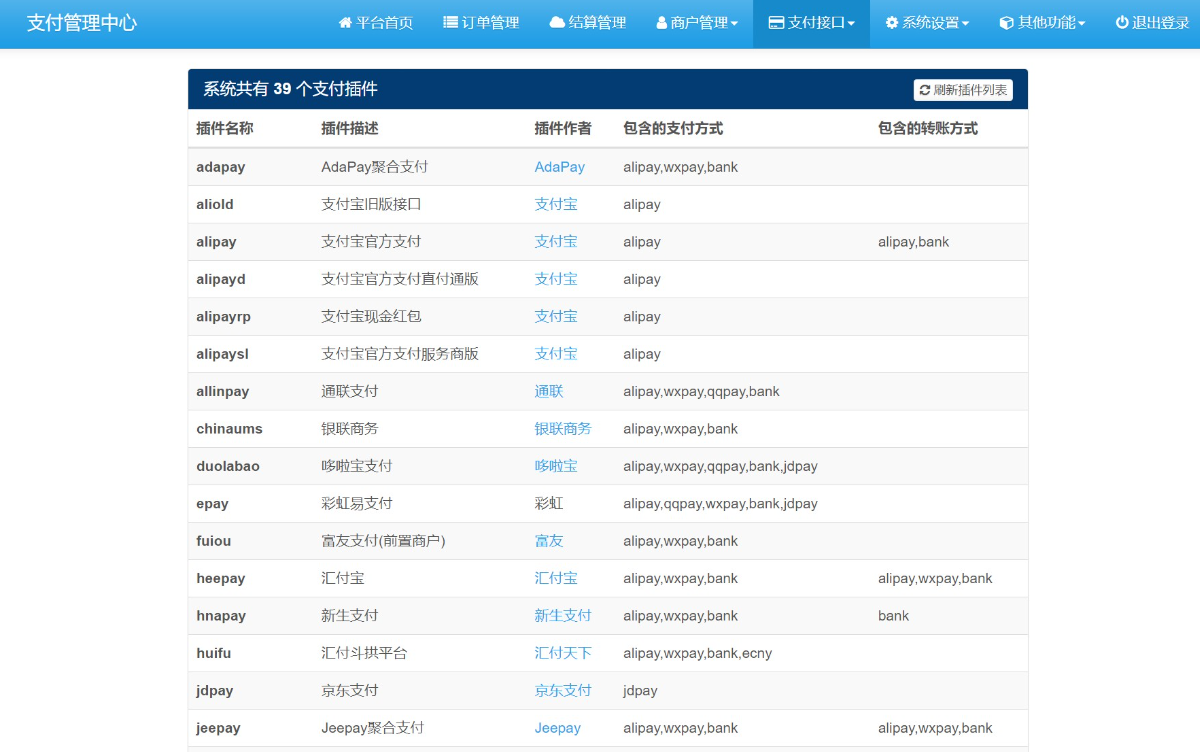Screen dimensions: 1200x752
Task: Click the power icon beside 退出登录
Action: [x=1122, y=23]
